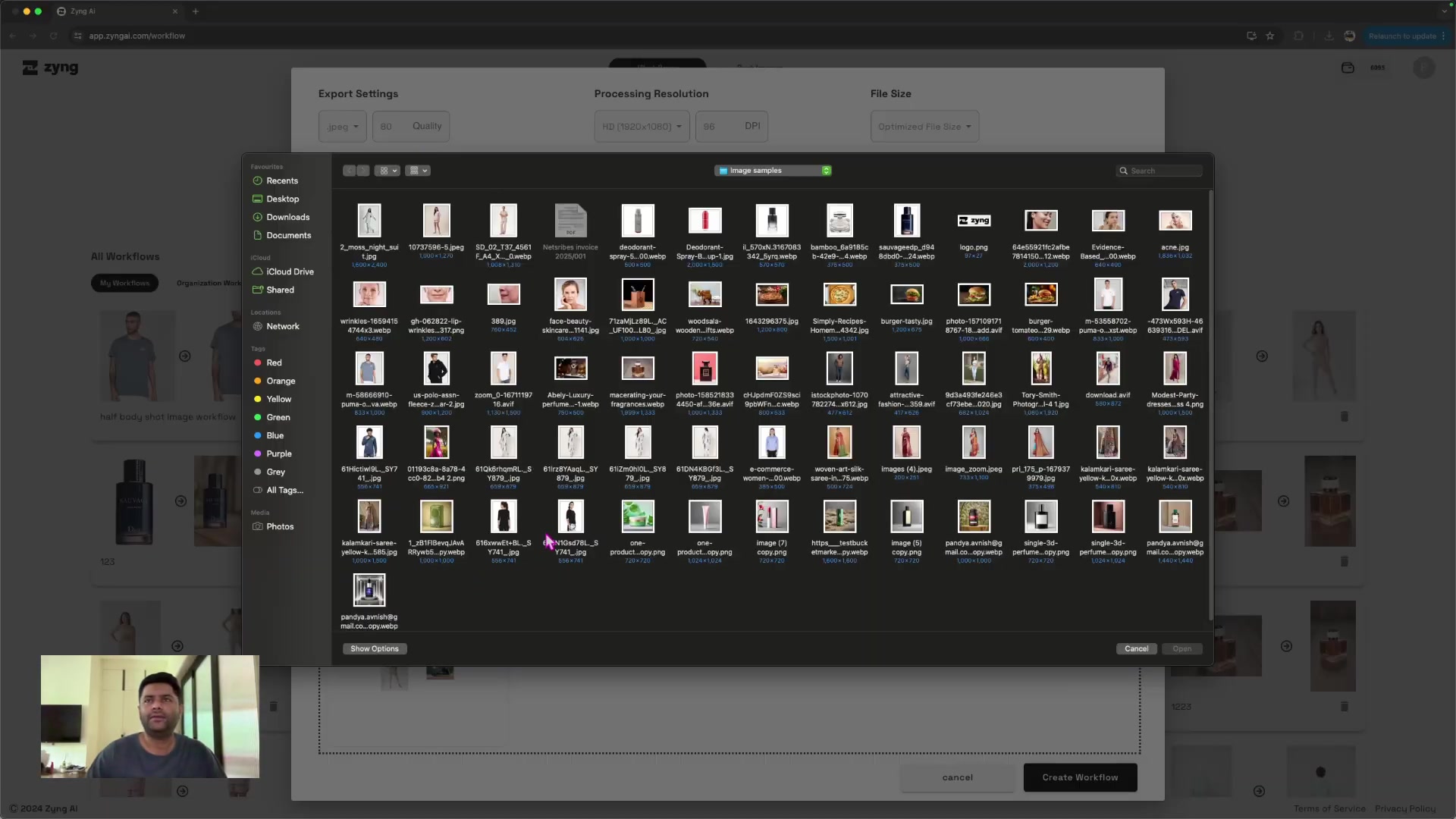1456x819 pixels.
Task: Select iCloud Drive in sidebar
Action: click(x=290, y=272)
